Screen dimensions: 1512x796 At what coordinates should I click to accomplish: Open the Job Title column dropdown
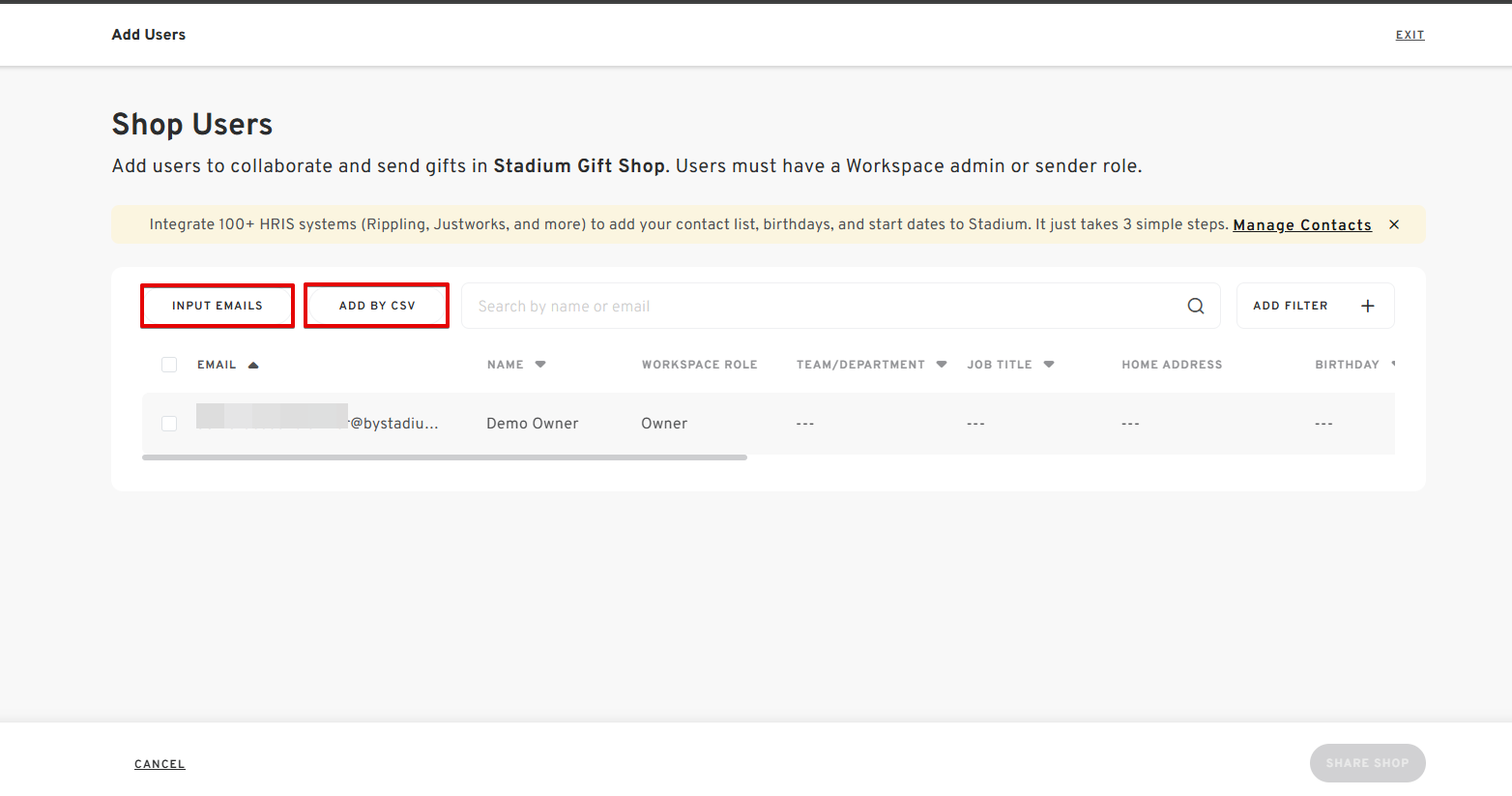pyautogui.click(x=1049, y=365)
